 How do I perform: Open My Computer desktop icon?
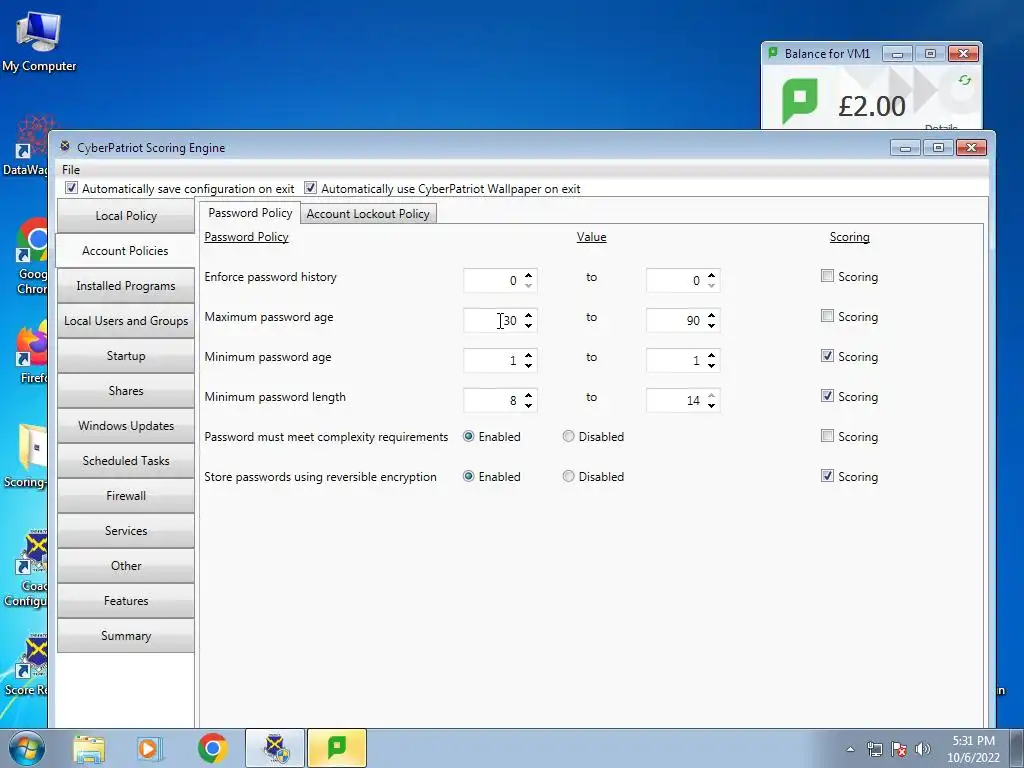tap(39, 40)
